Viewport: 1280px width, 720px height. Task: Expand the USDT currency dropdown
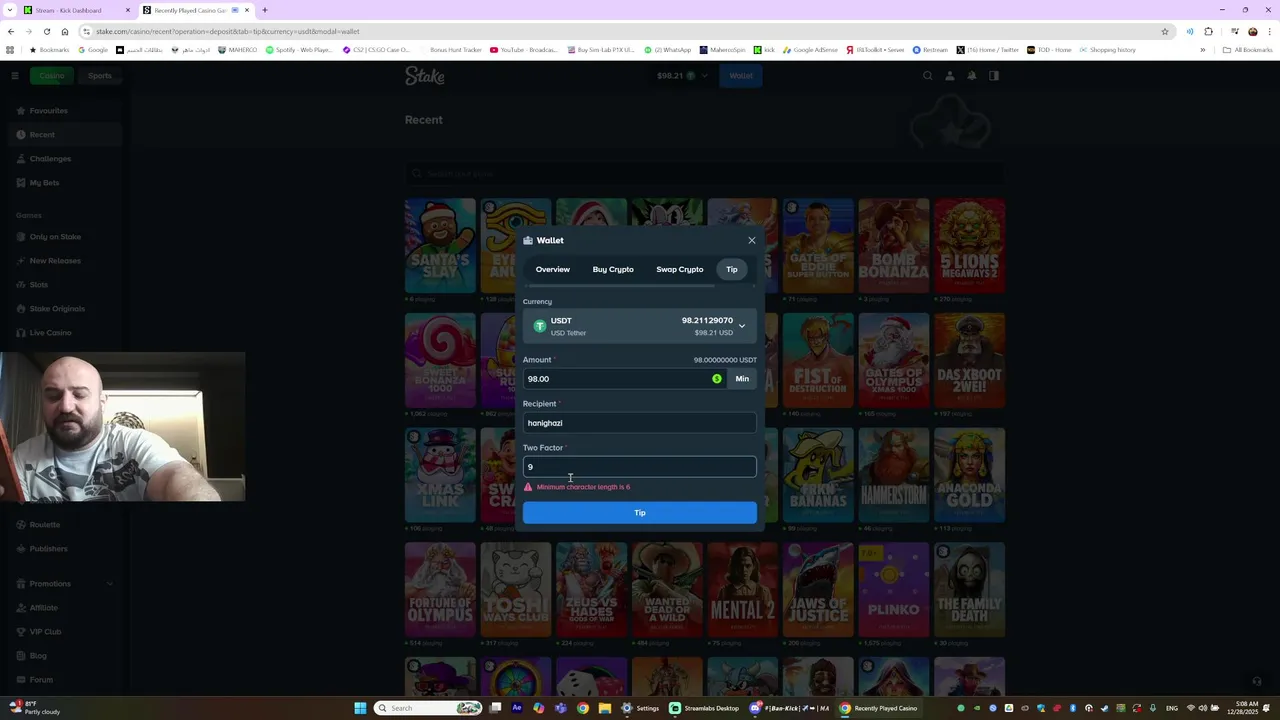pyautogui.click(x=640, y=326)
